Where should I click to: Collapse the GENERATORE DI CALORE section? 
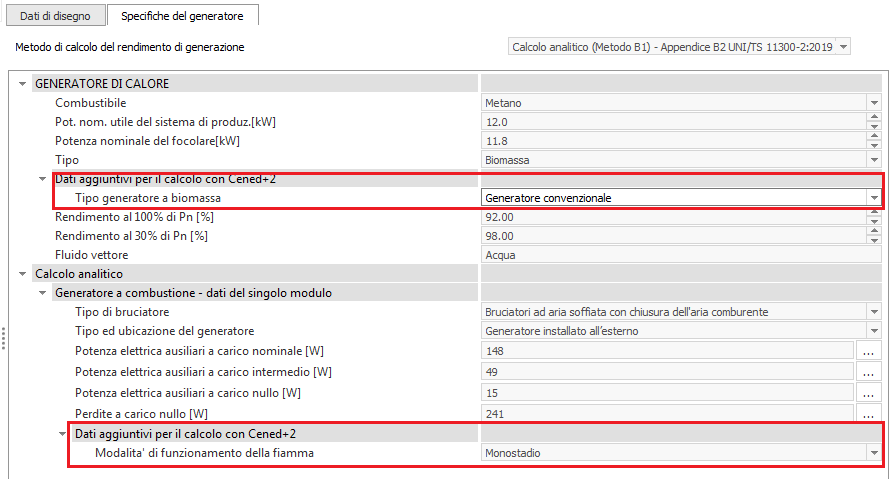point(23,84)
